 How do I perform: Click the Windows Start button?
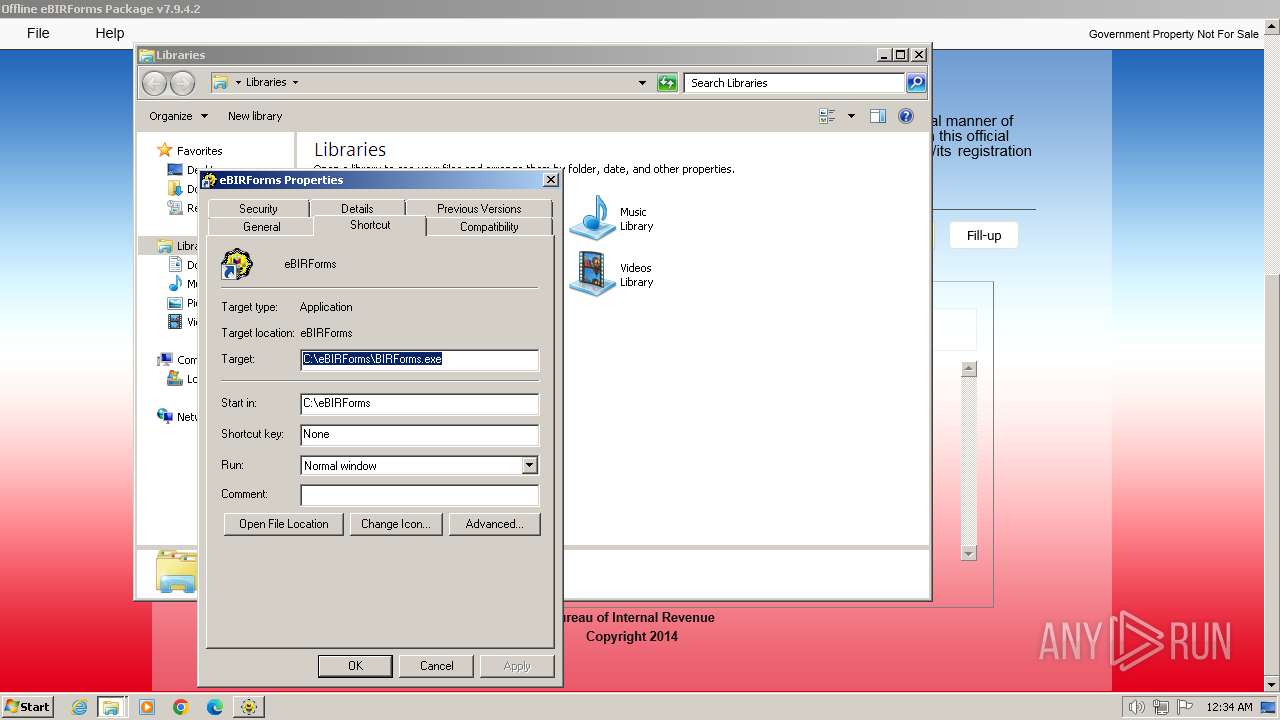pyautogui.click(x=27, y=707)
